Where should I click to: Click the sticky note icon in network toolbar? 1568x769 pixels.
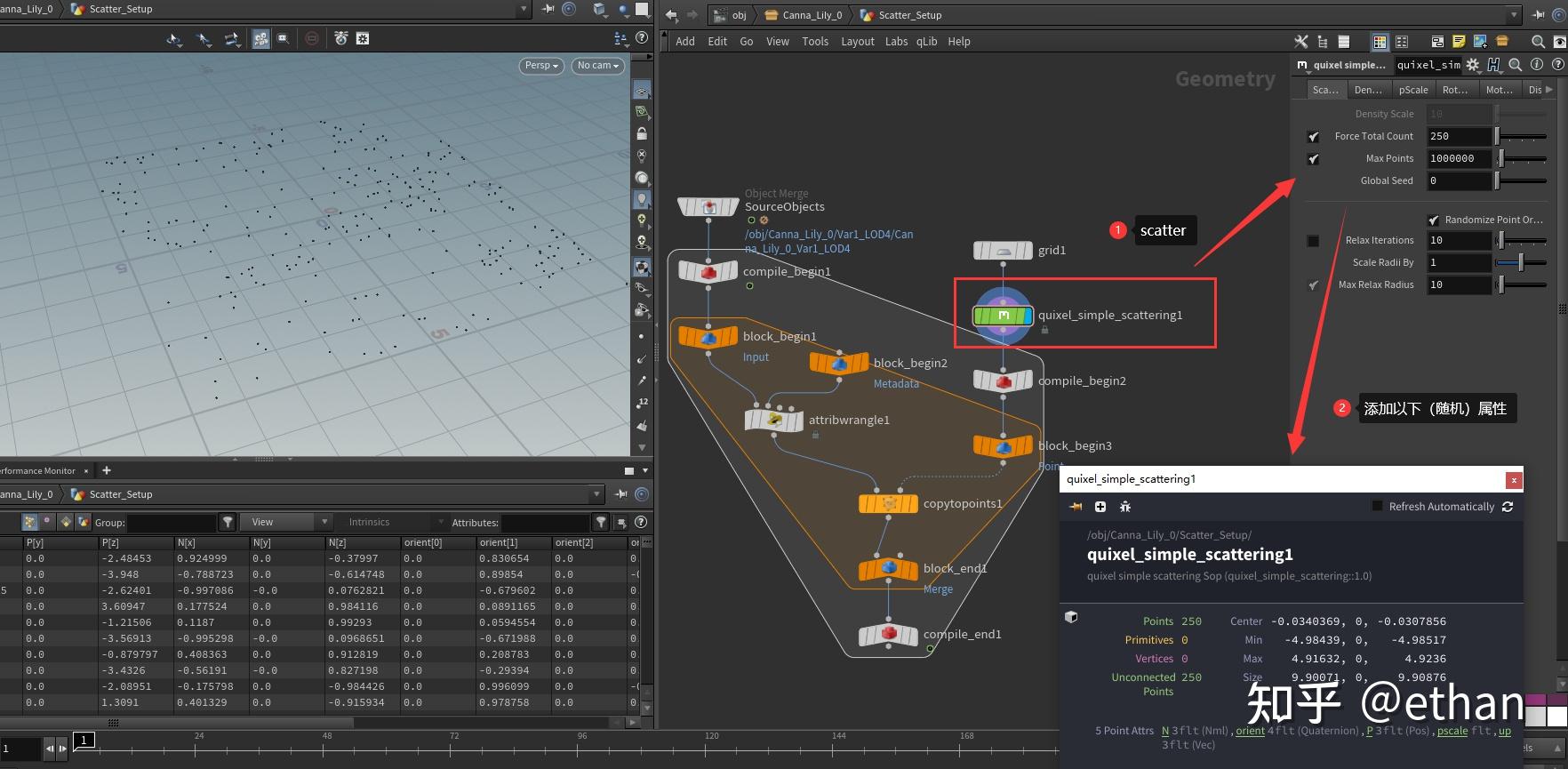[1458, 42]
